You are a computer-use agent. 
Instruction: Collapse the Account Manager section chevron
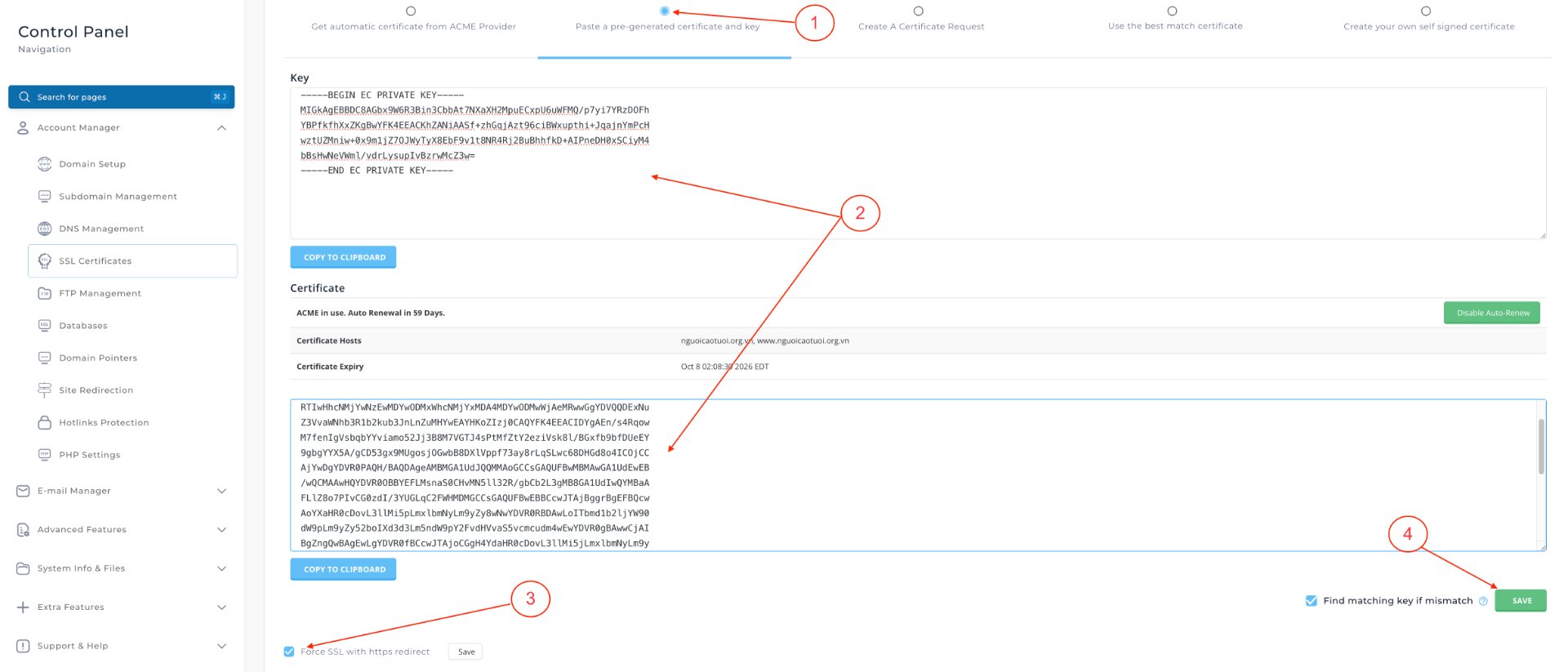pyautogui.click(x=221, y=127)
